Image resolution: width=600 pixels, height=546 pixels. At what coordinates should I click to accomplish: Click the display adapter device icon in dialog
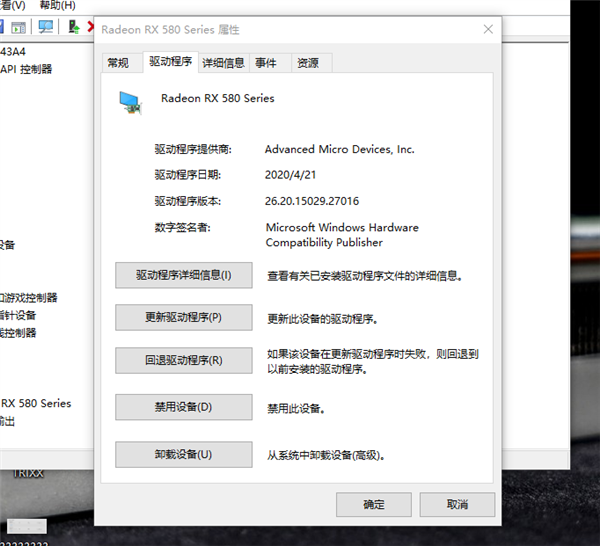click(x=130, y=103)
